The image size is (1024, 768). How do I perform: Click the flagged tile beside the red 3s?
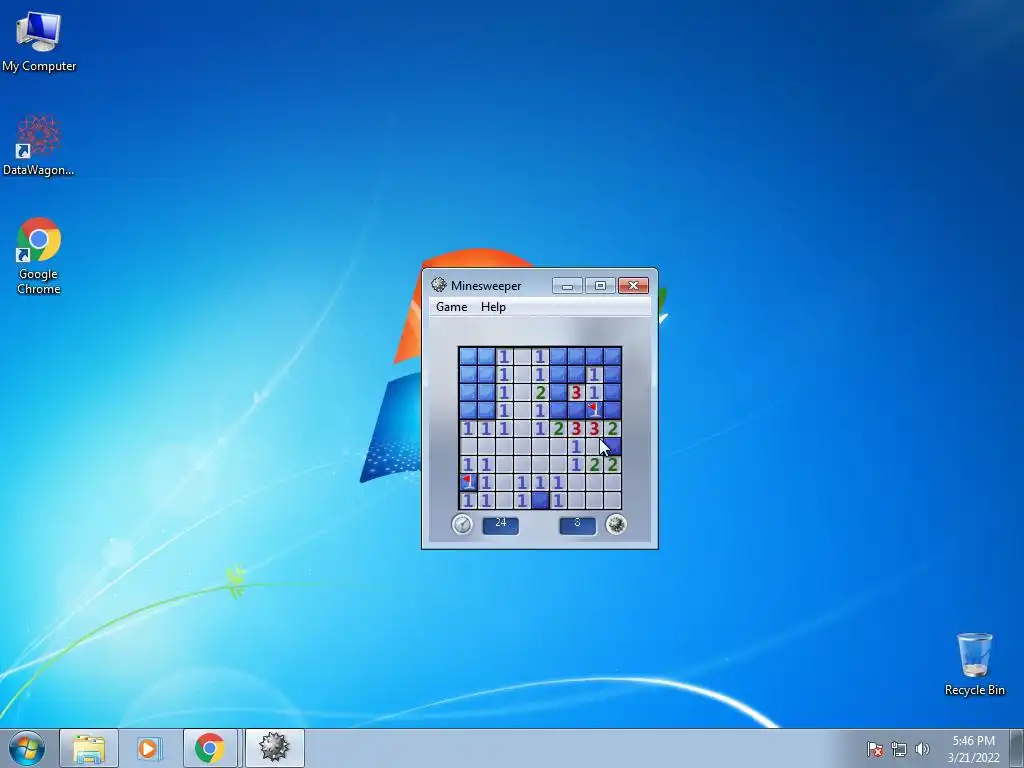tap(594, 410)
